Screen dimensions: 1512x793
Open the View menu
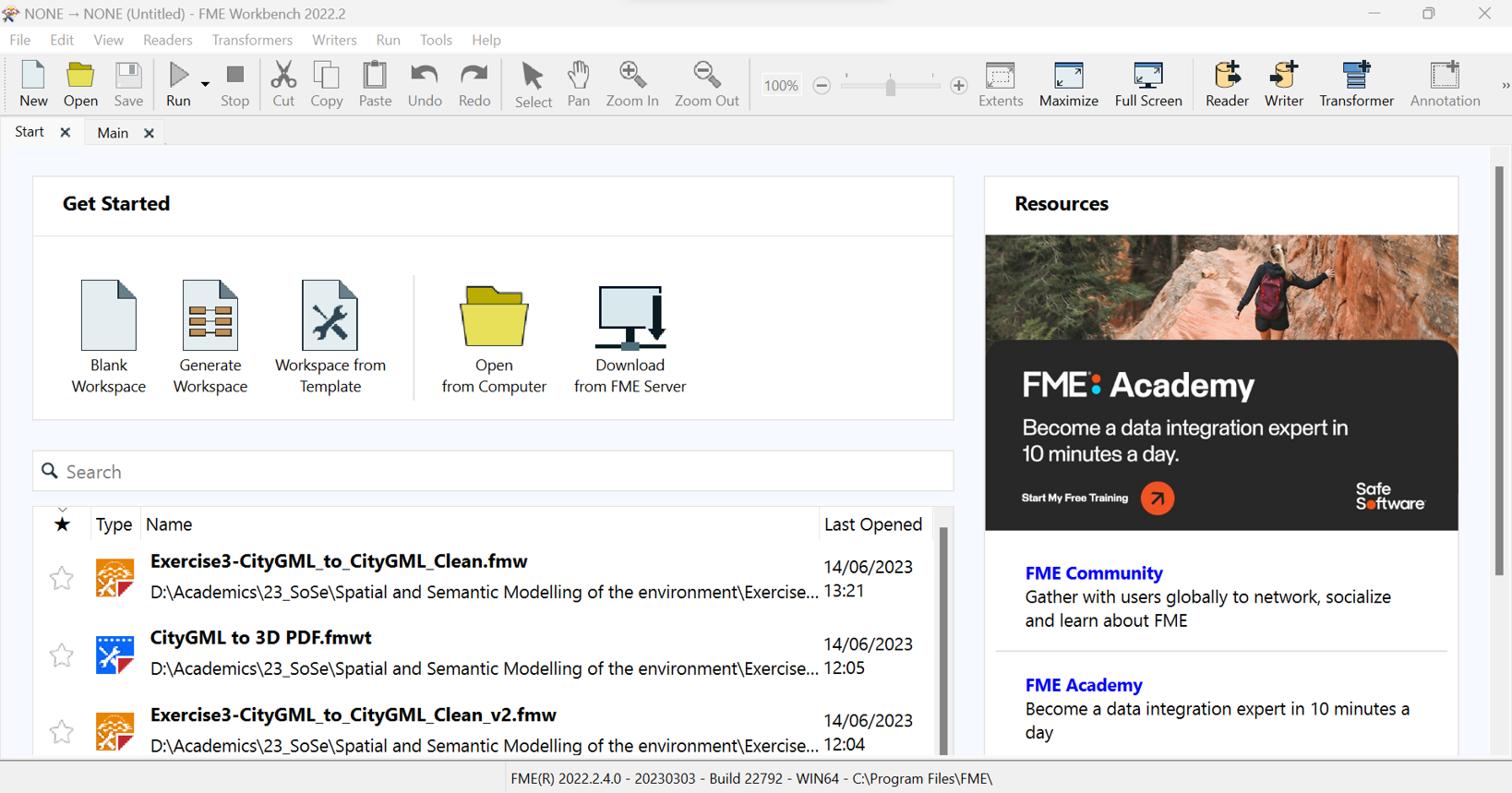tap(108, 40)
